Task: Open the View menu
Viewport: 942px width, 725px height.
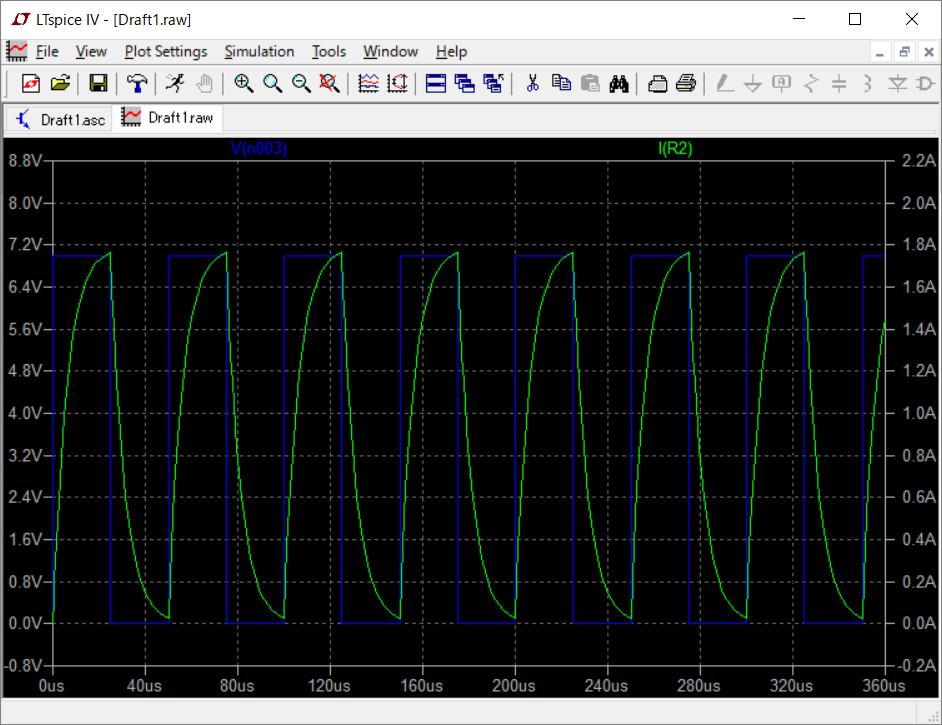Action: click(91, 52)
